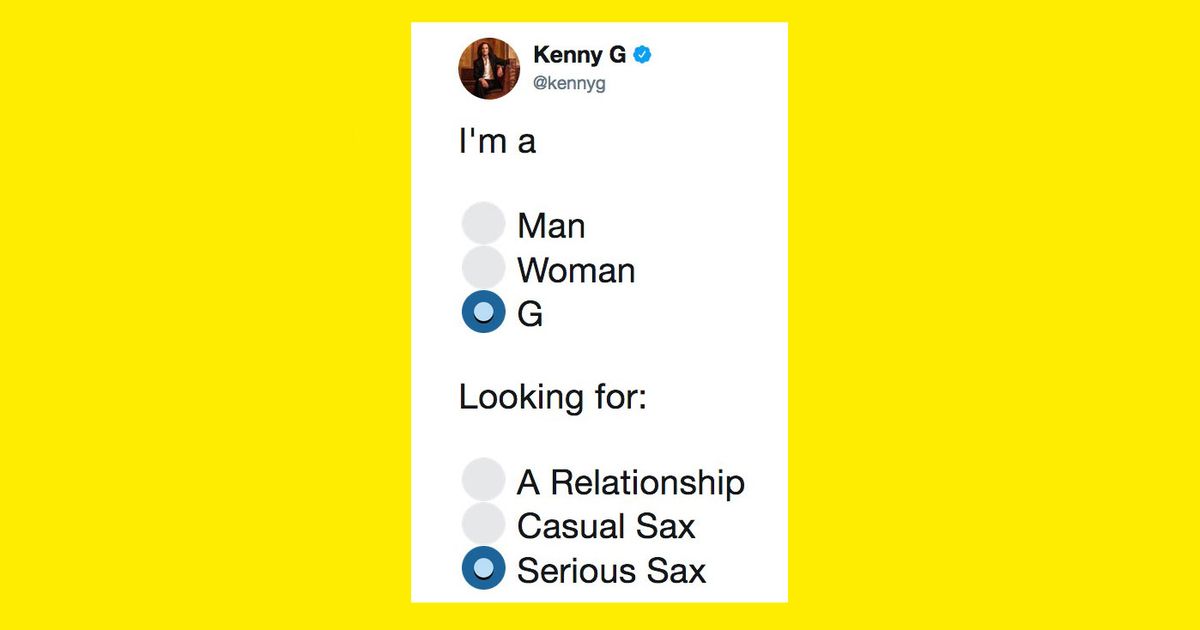Select the 'Man' radio button
This screenshot has height=630, width=1200.
pyautogui.click(x=483, y=222)
